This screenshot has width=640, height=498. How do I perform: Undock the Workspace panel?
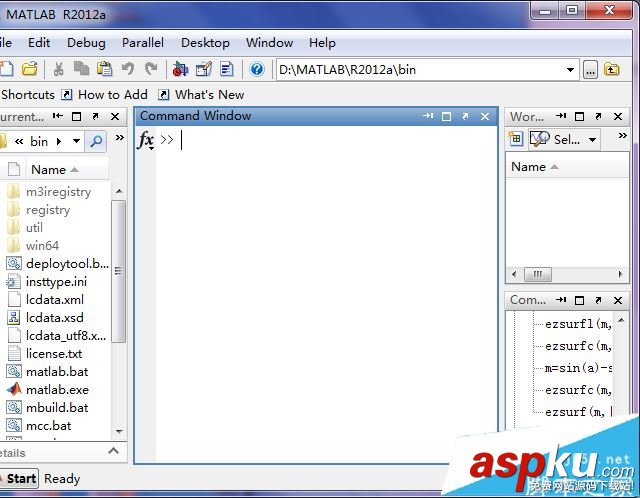click(x=598, y=116)
